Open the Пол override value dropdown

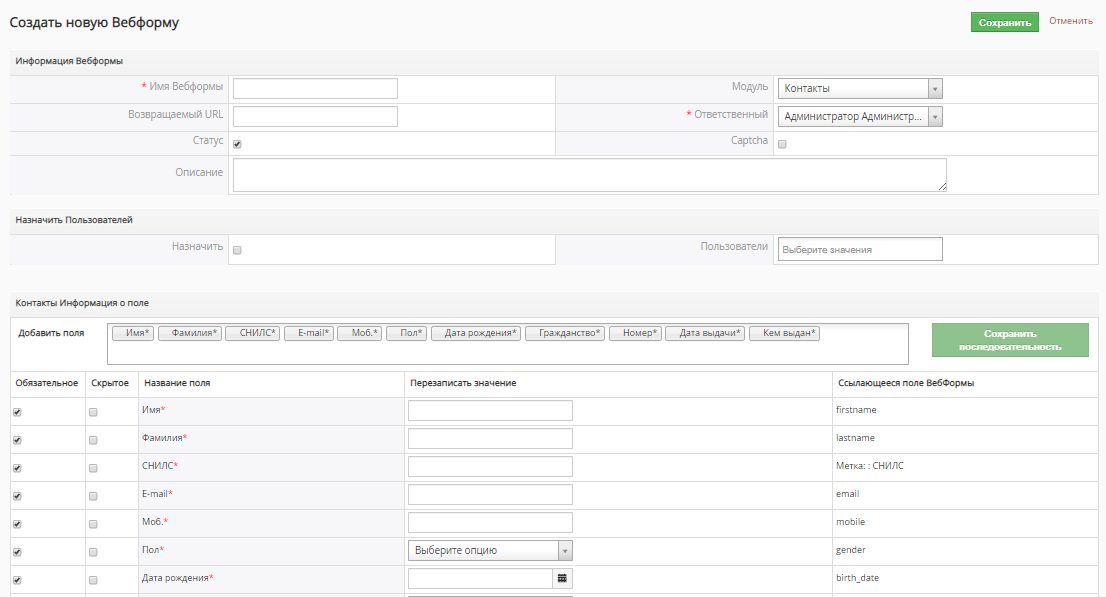click(490, 550)
